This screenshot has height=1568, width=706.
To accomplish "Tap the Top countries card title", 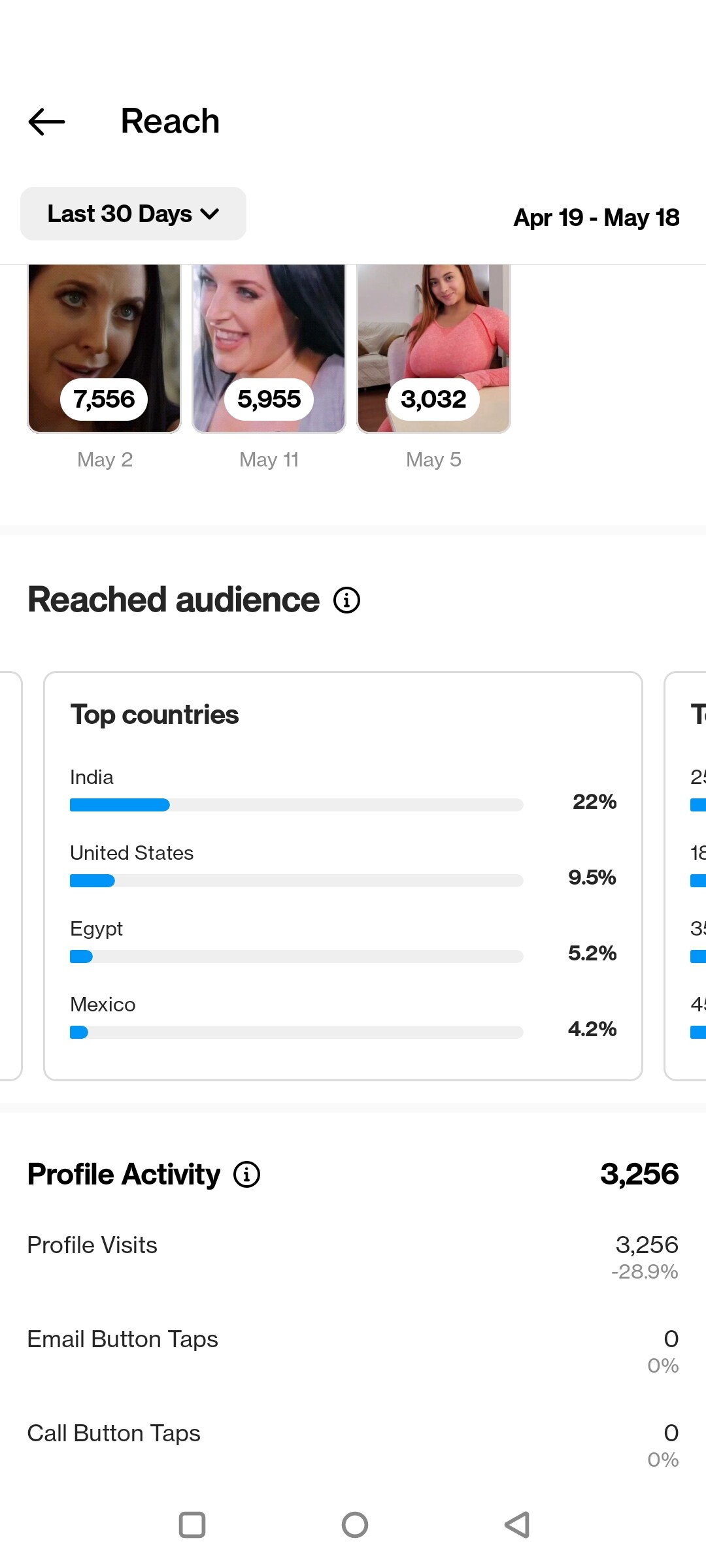I will [154, 715].
